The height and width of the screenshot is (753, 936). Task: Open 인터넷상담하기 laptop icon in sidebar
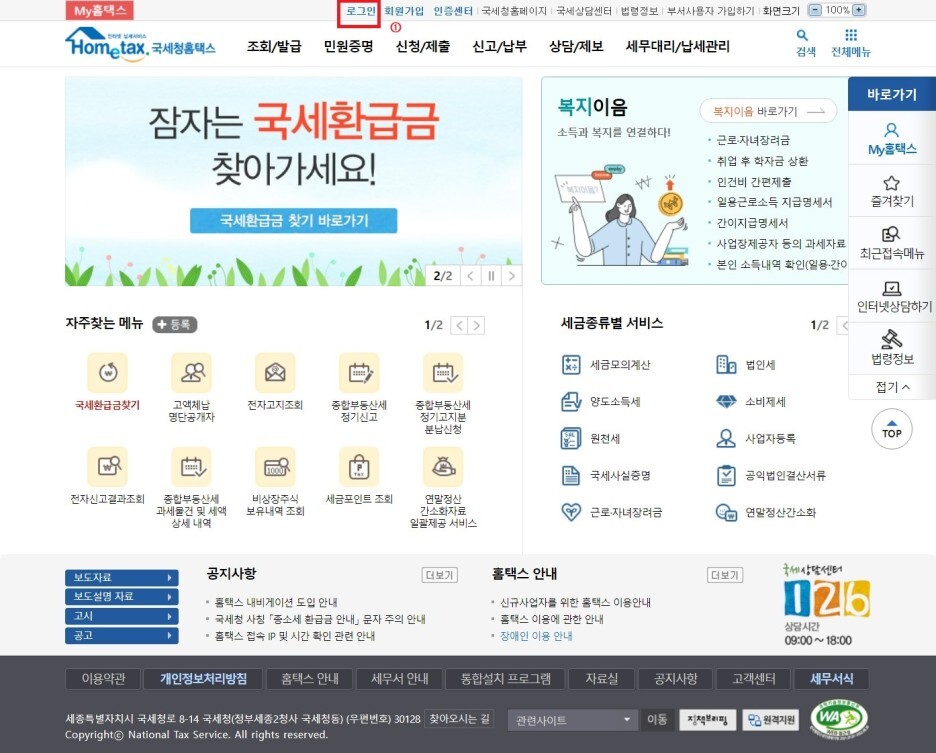[892, 289]
